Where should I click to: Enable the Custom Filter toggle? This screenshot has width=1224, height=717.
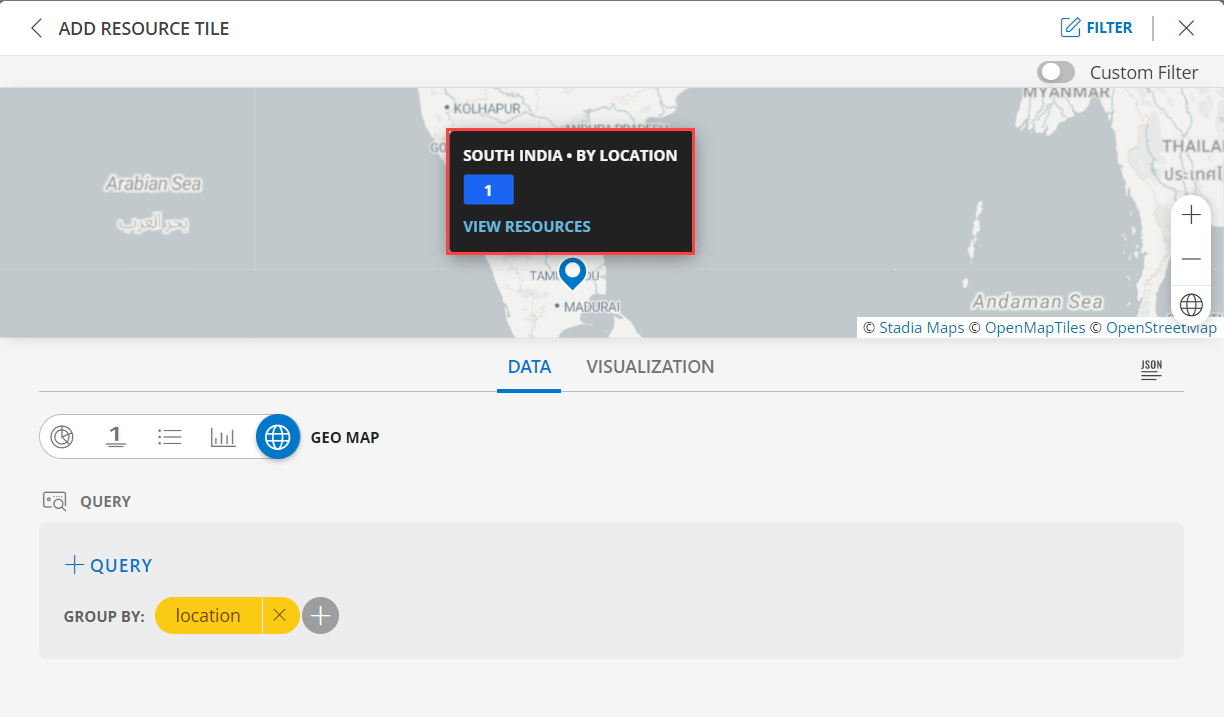tap(1055, 71)
